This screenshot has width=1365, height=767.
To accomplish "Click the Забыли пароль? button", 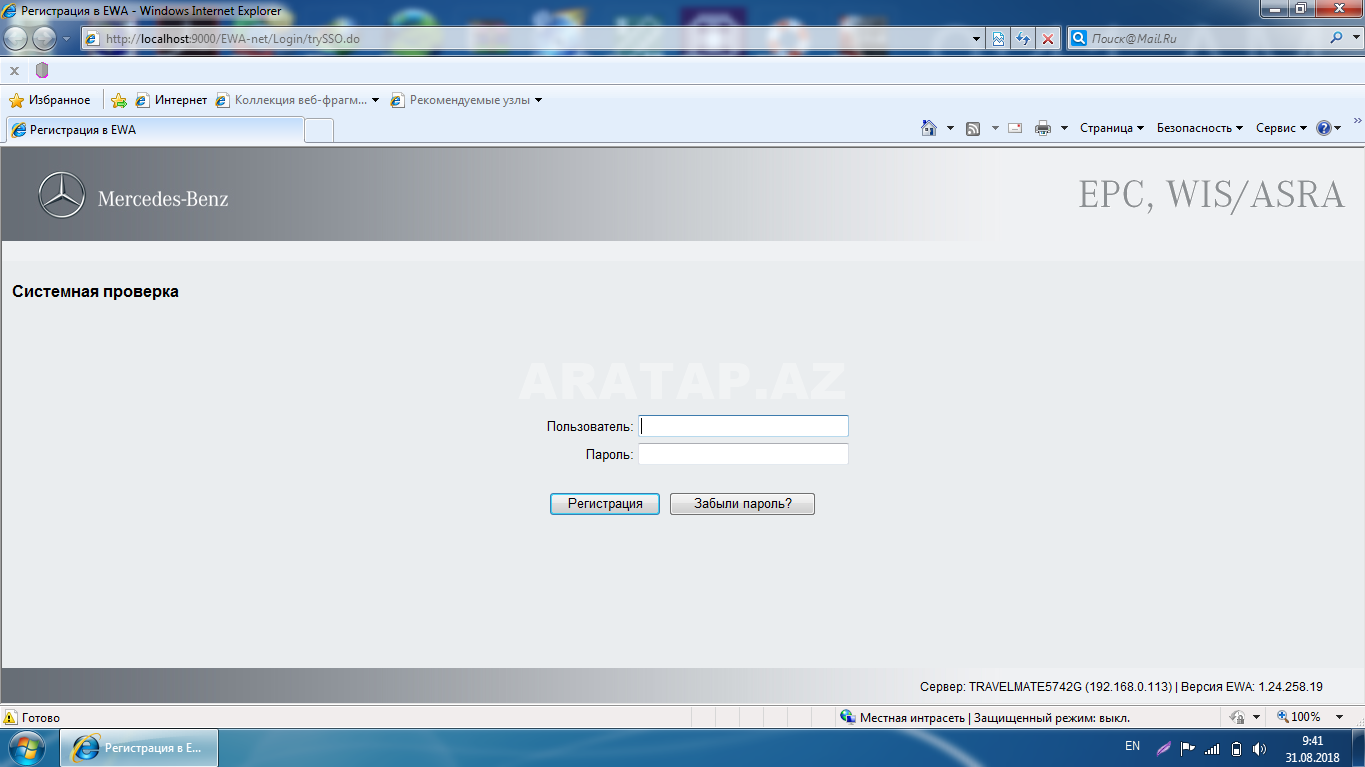I will click(742, 504).
